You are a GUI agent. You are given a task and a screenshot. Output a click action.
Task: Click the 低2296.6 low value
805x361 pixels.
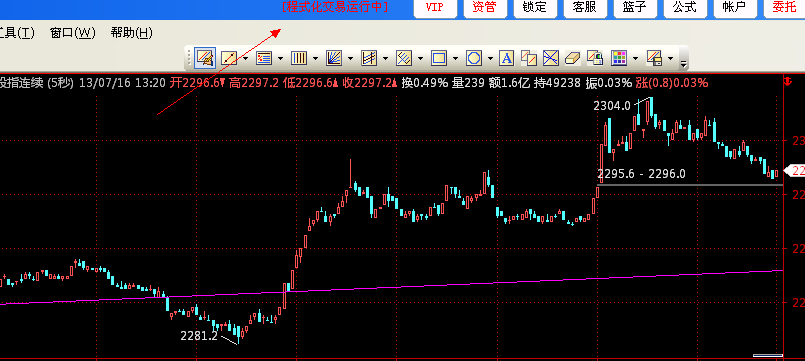[311, 83]
